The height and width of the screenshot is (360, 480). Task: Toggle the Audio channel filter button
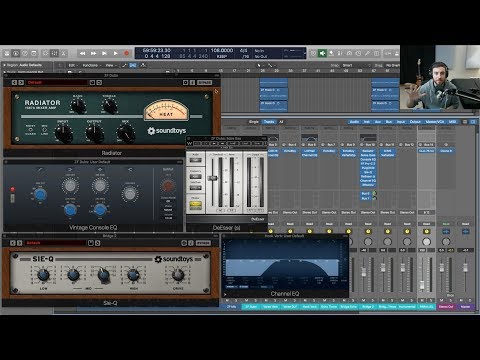pyautogui.click(x=354, y=122)
